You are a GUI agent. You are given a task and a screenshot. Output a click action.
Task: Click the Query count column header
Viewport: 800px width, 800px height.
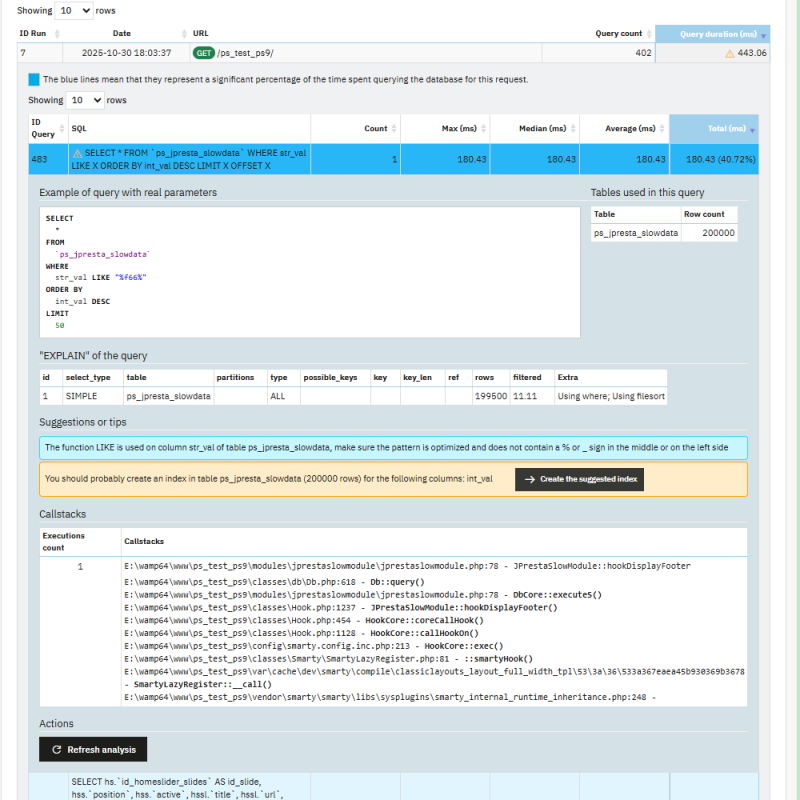point(619,33)
